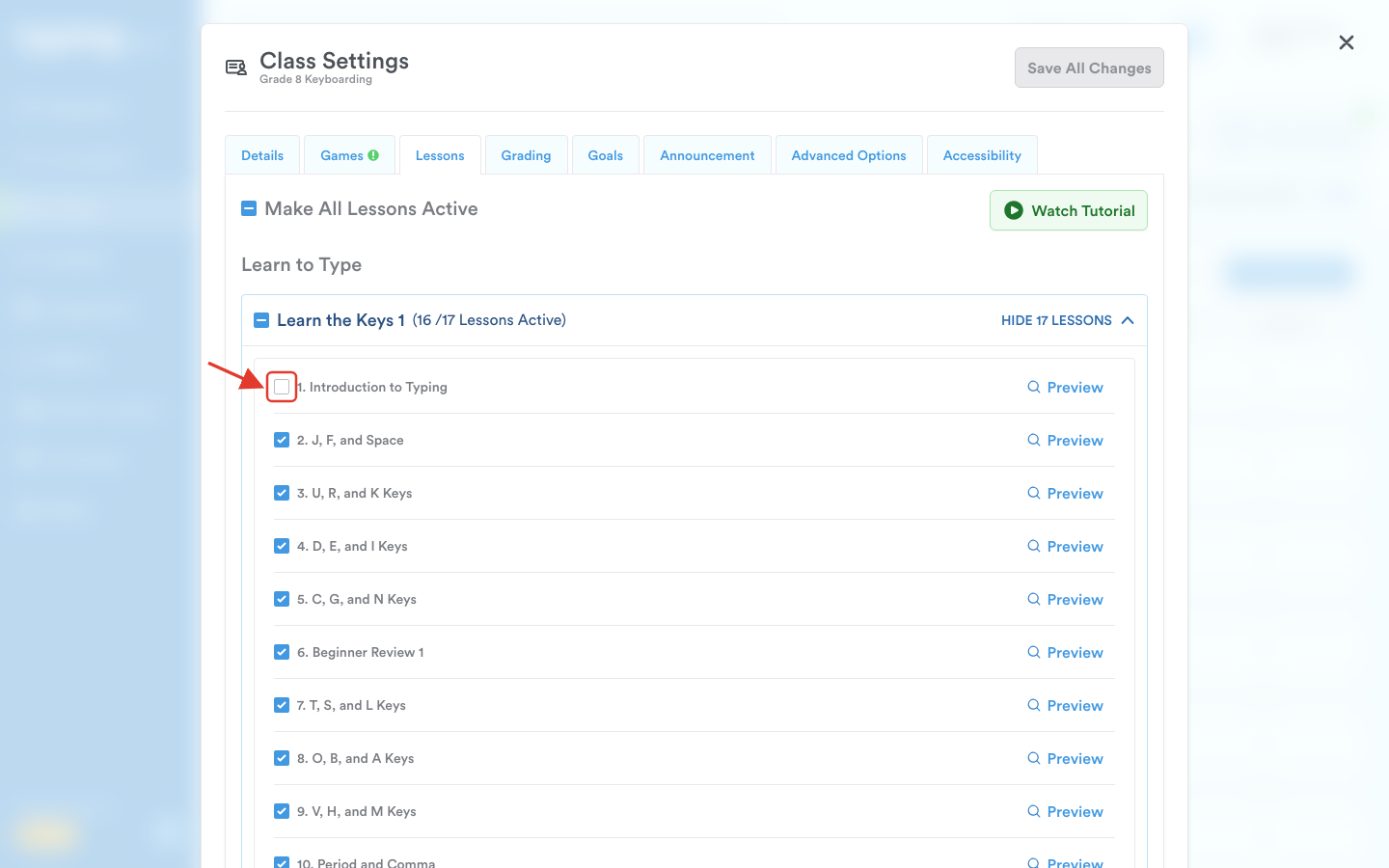The width and height of the screenshot is (1389, 868).
Task: Uncheck the O, B, and A Keys lesson
Action: [282, 758]
